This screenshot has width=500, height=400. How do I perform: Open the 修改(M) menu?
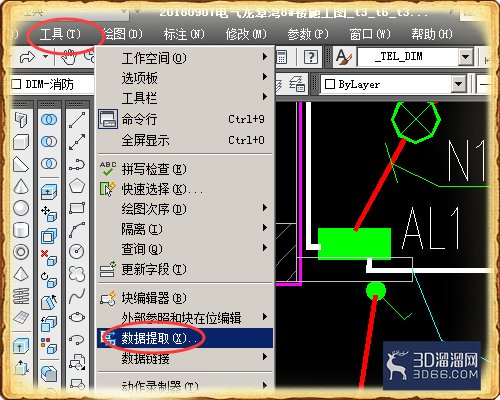246,34
